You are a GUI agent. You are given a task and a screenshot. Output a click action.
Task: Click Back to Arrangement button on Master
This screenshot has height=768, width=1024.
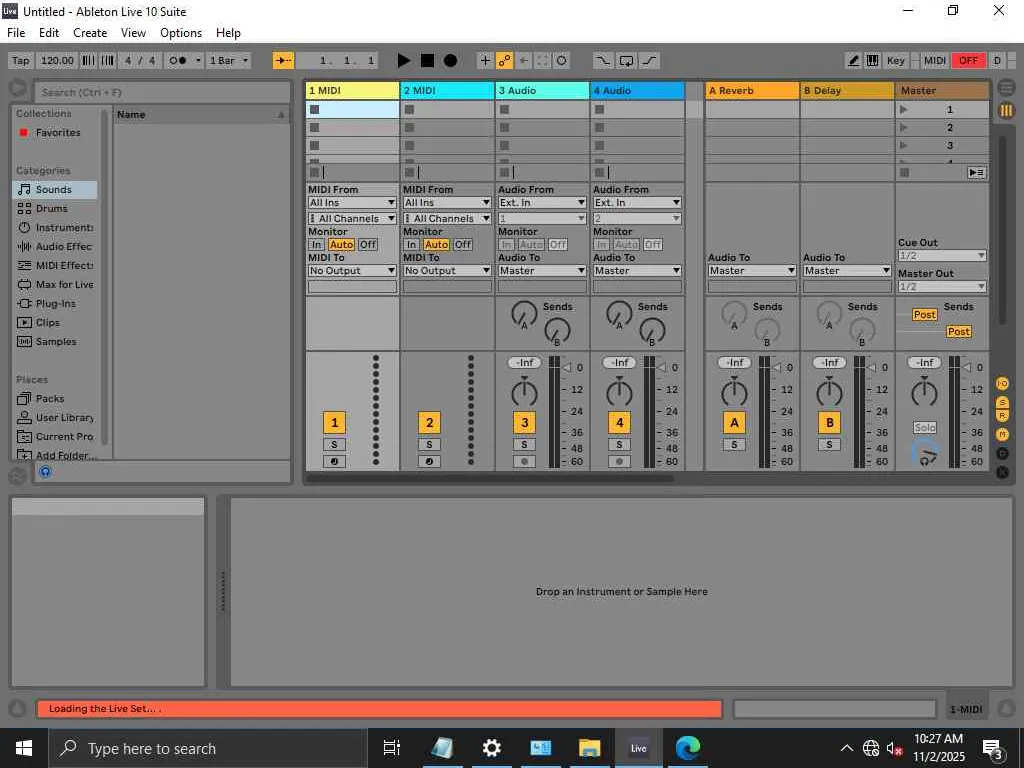pyautogui.click(x=976, y=172)
